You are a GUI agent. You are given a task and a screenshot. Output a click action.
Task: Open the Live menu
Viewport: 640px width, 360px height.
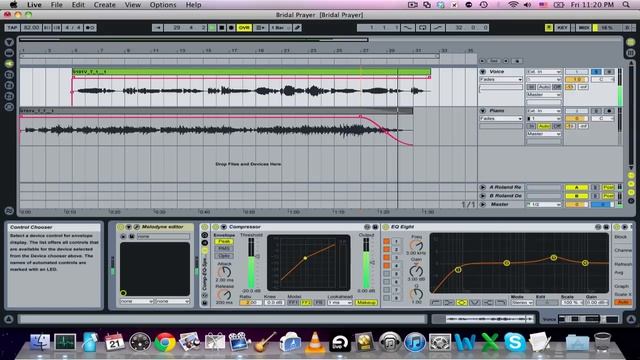pos(34,5)
